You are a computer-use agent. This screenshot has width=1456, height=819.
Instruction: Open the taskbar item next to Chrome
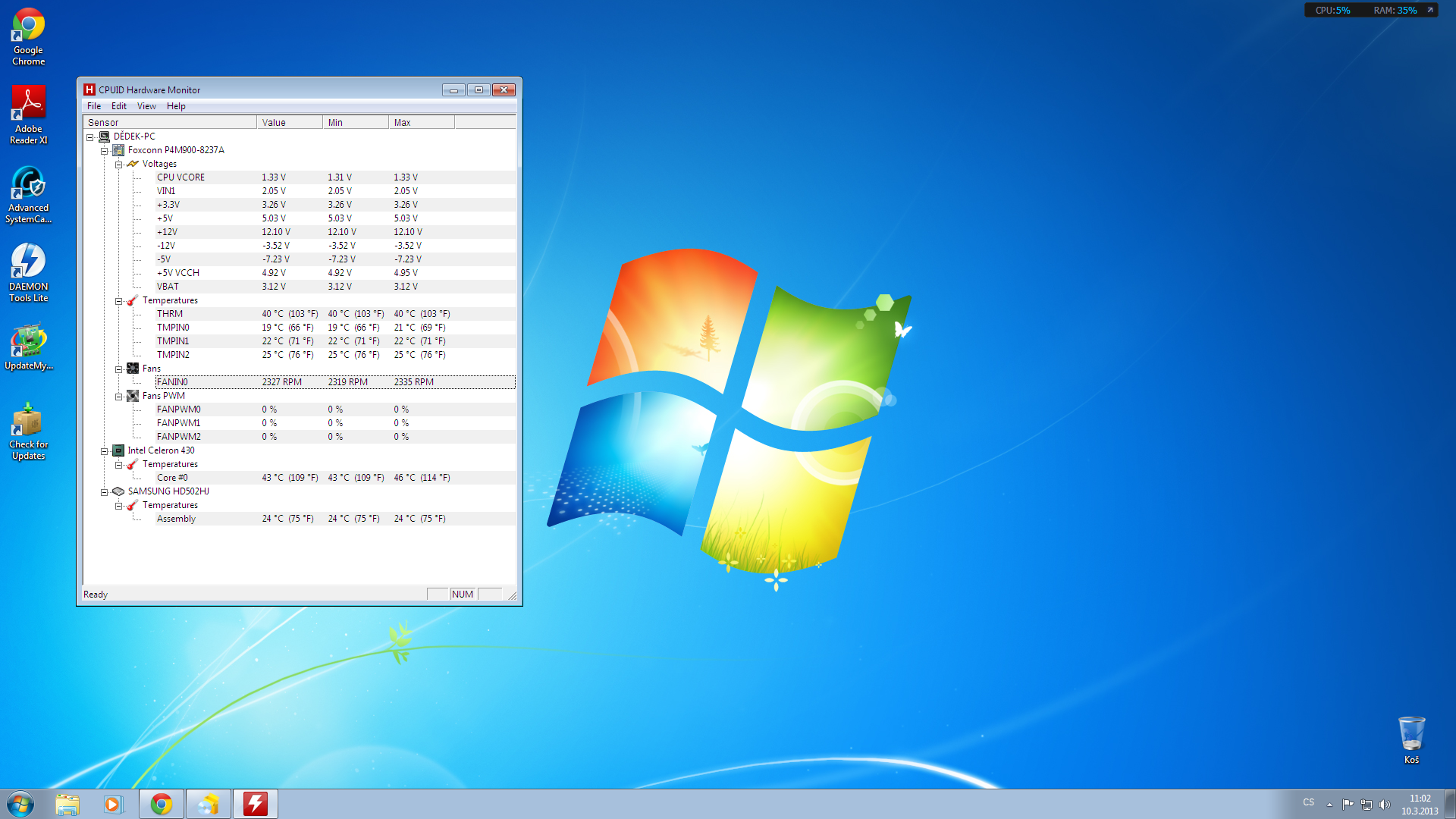(x=209, y=804)
